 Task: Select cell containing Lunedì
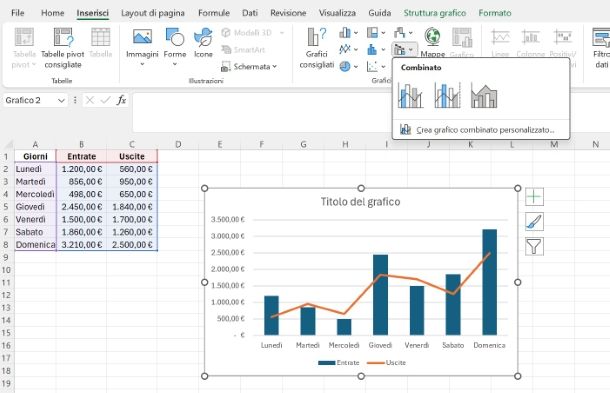pos(35,169)
